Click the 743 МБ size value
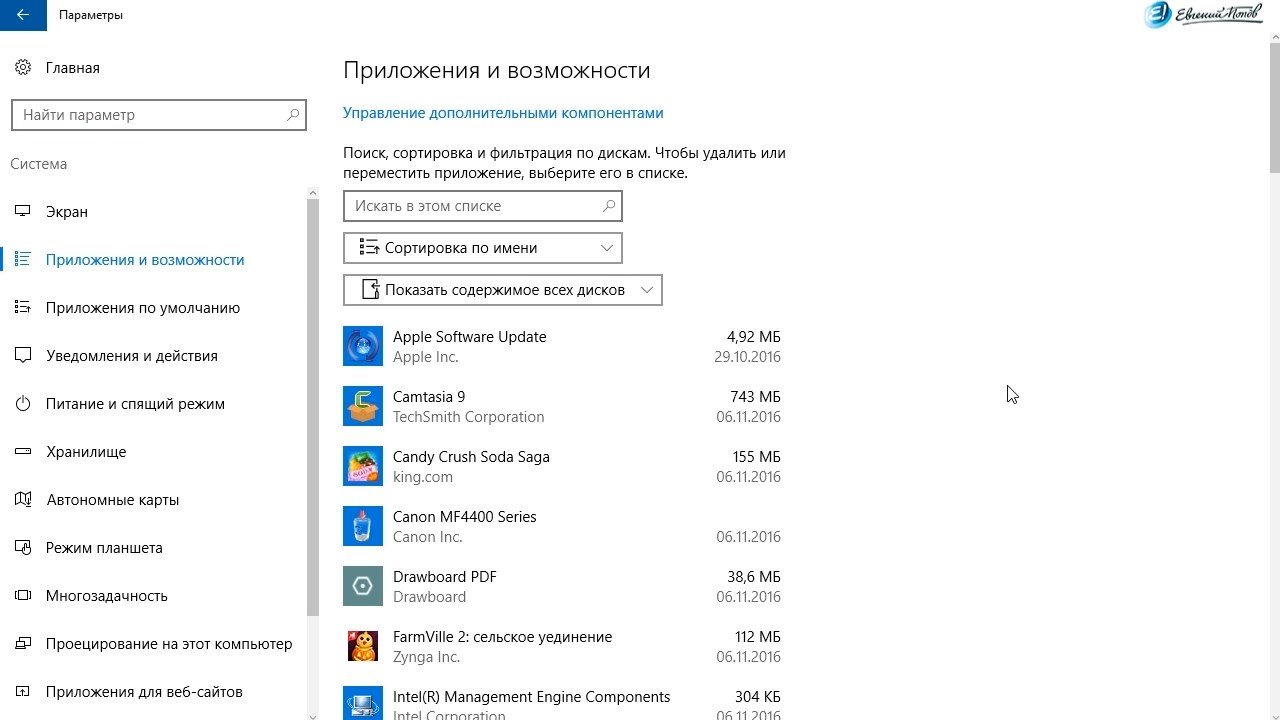The height and width of the screenshot is (720, 1280). (x=756, y=397)
